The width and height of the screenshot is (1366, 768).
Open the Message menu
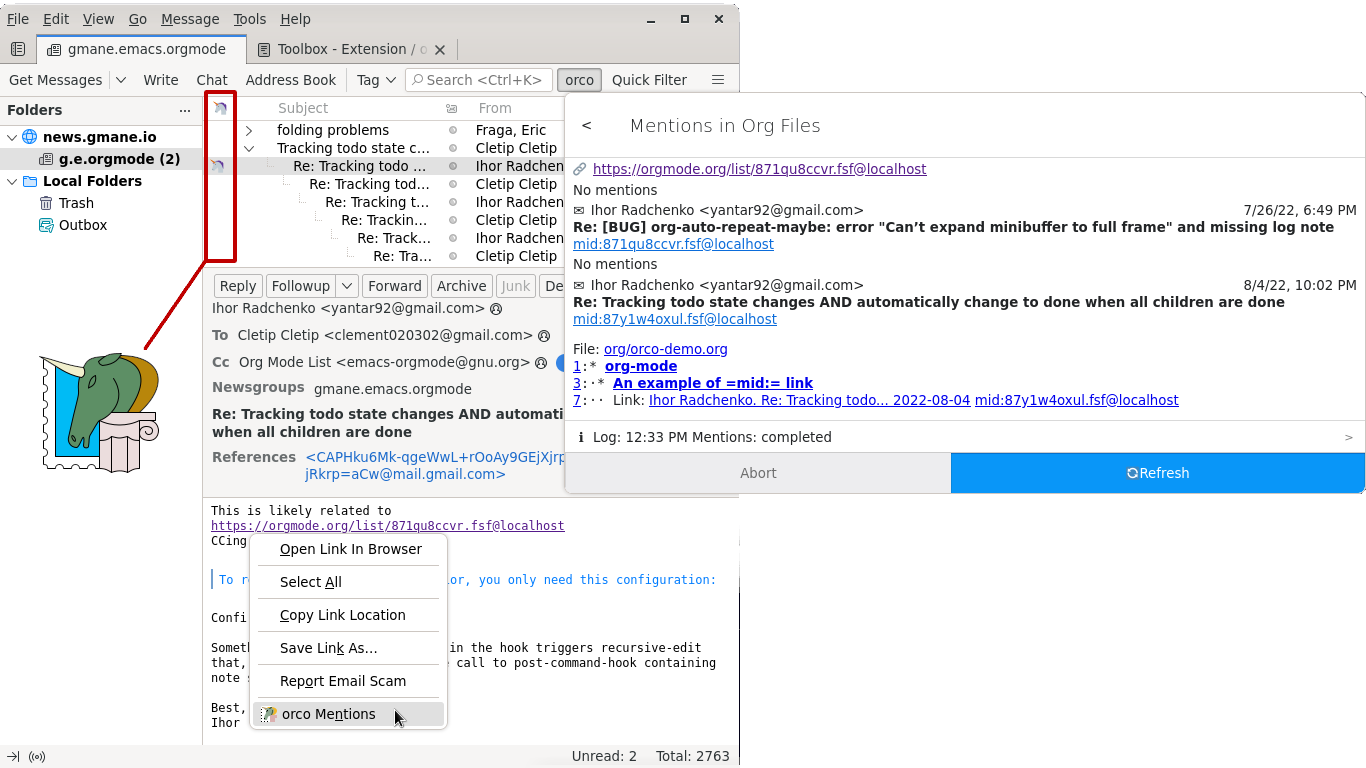[x=189, y=19]
